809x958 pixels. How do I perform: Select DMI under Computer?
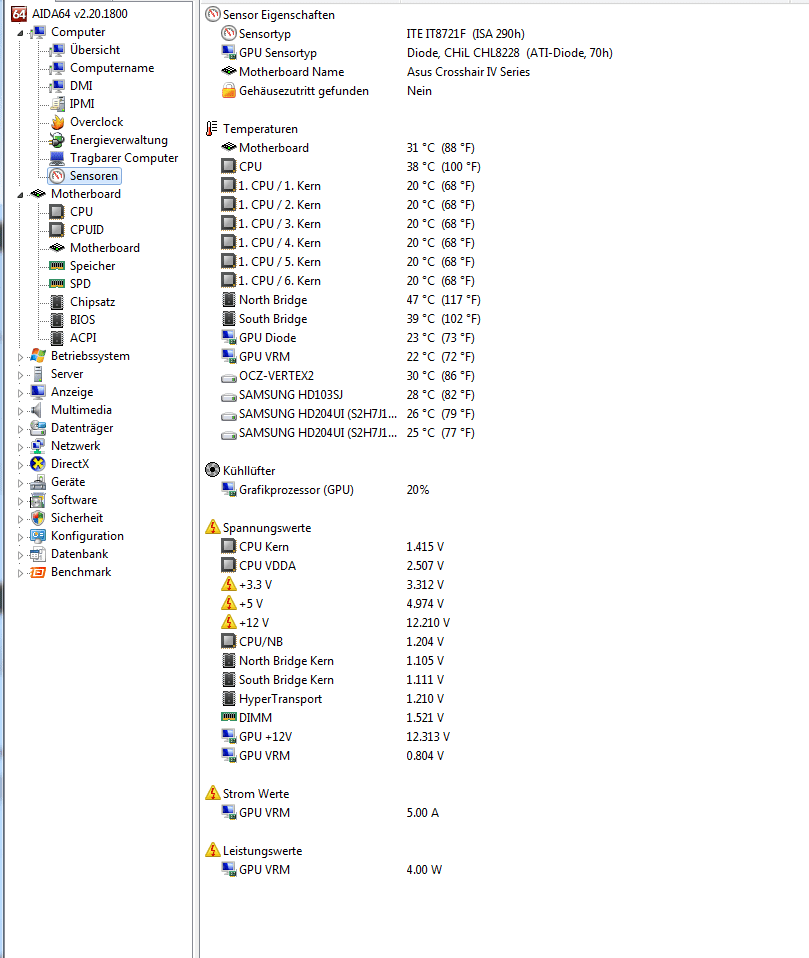pyautogui.click(x=81, y=86)
